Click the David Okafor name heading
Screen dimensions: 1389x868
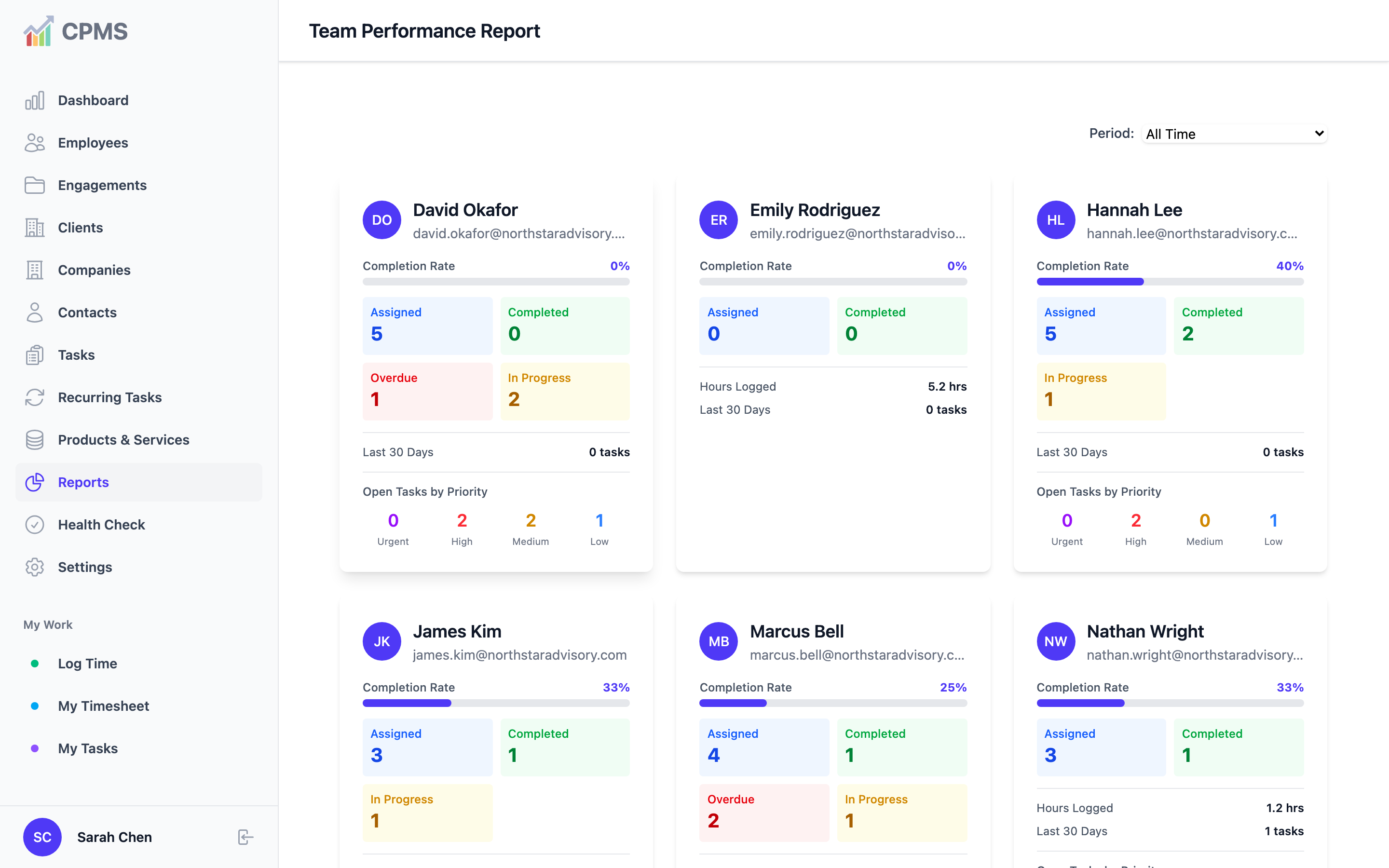[x=465, y=210]
